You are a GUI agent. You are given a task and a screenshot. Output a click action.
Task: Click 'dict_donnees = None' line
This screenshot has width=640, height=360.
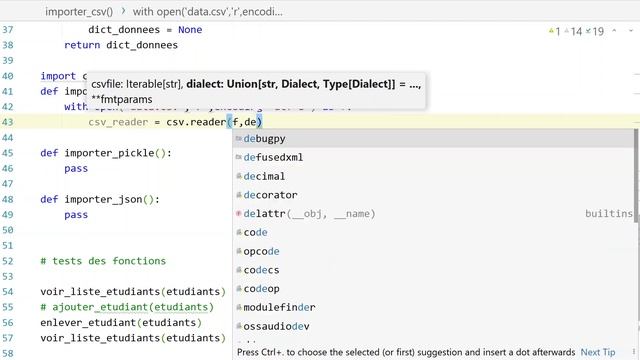(x=145, y=30)
